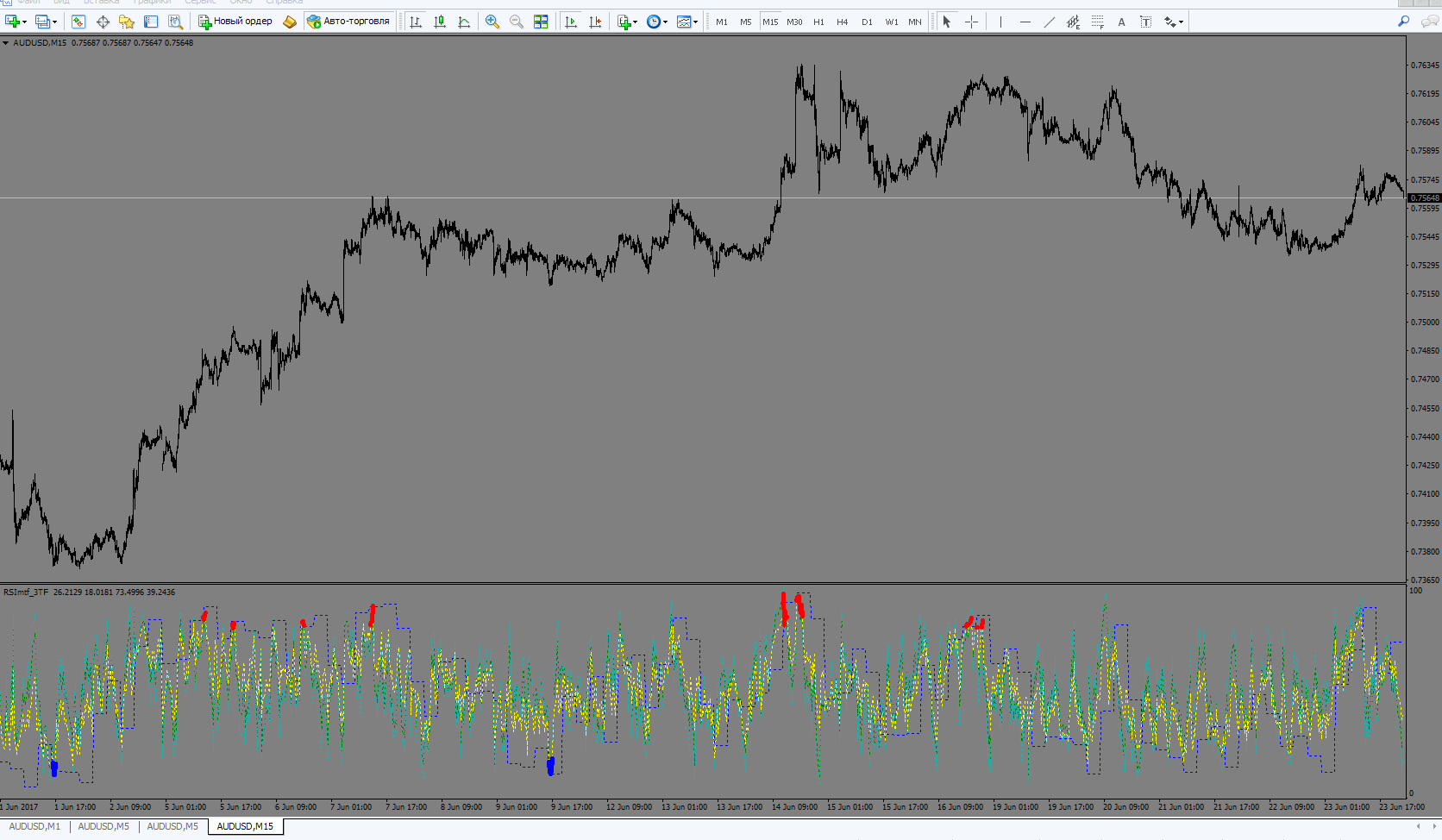Expand the new chart dropdown arrow
The image size is (1442, 840).
[24, 22]
